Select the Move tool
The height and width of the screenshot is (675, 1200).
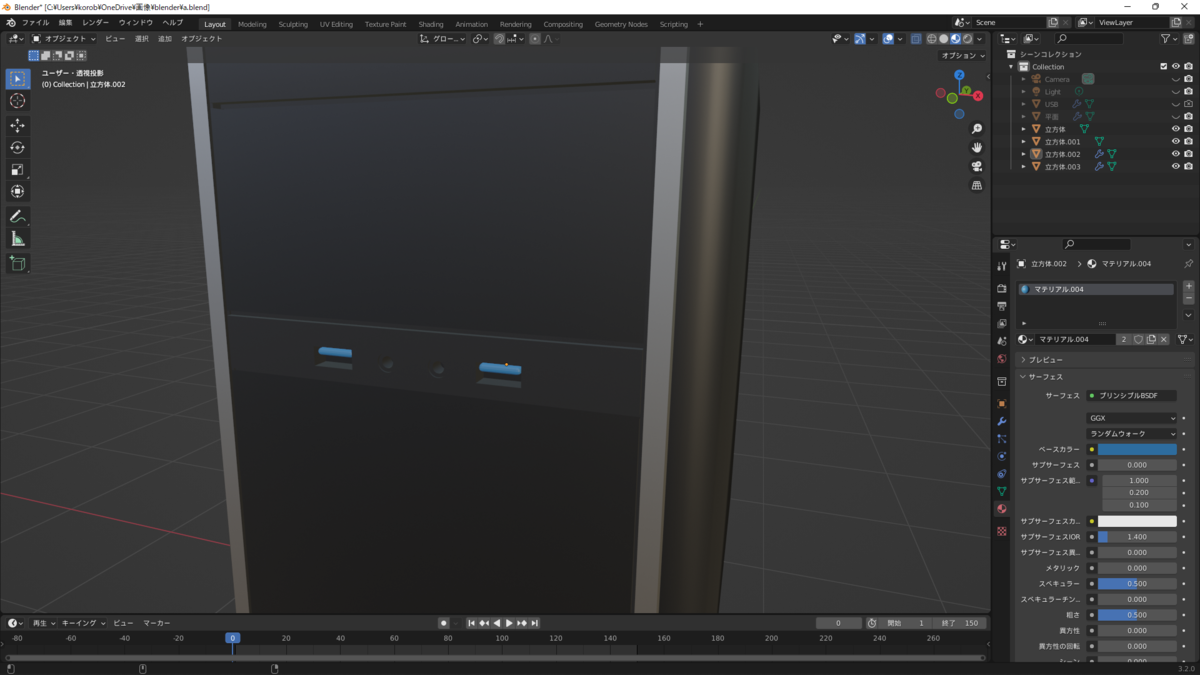tap(18, 126)
